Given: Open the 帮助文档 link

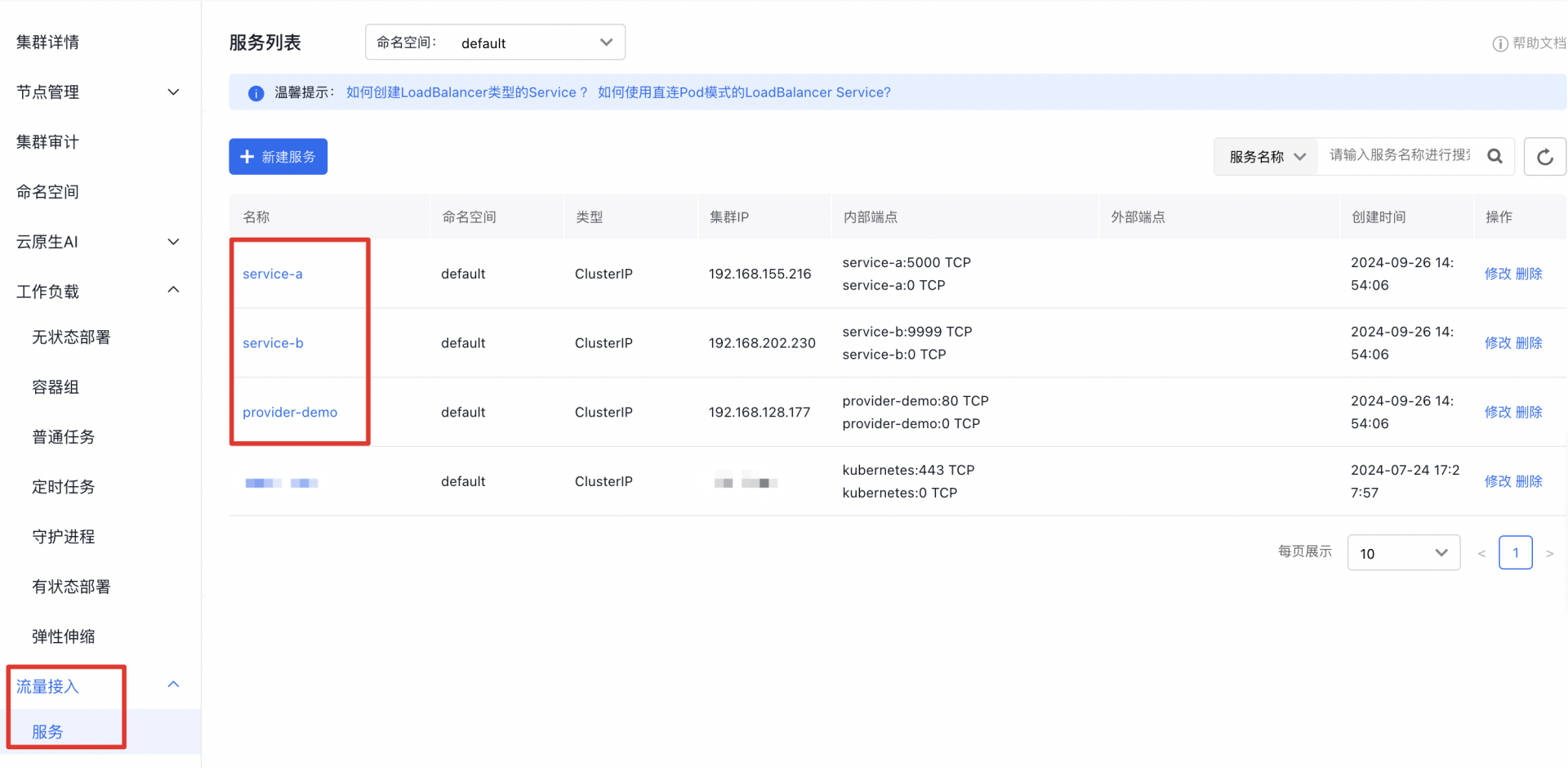Looking at the screenshot, I should pyautogui.click(x=1539, y=43).
